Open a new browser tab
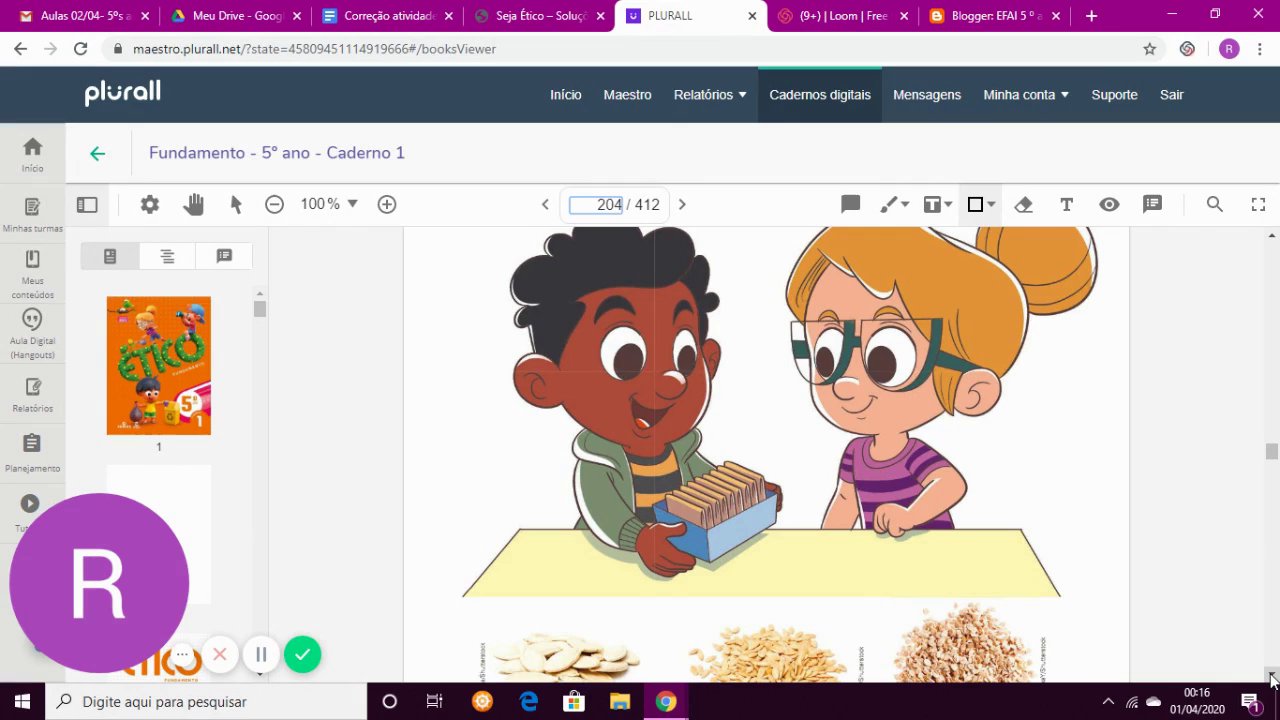The height and width of the screenshot is (720, 1280). tap(1091, 16)
